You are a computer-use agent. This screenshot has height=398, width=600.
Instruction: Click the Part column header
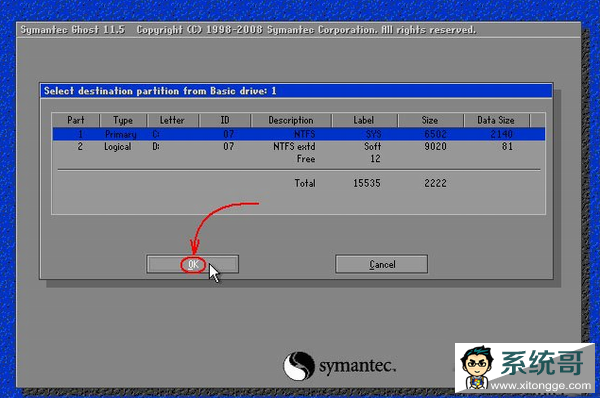[76, 120]
